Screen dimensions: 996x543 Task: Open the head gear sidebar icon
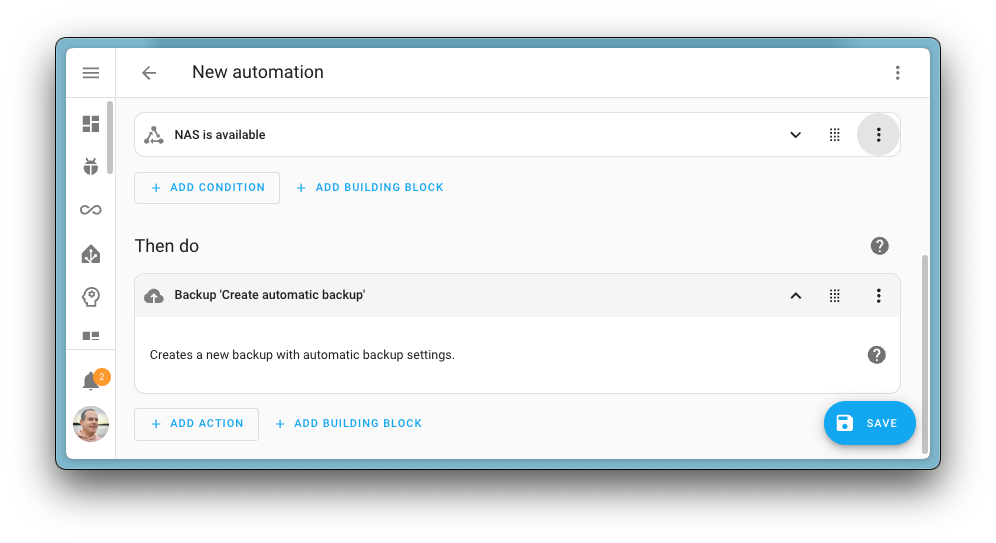click(91, 297)
